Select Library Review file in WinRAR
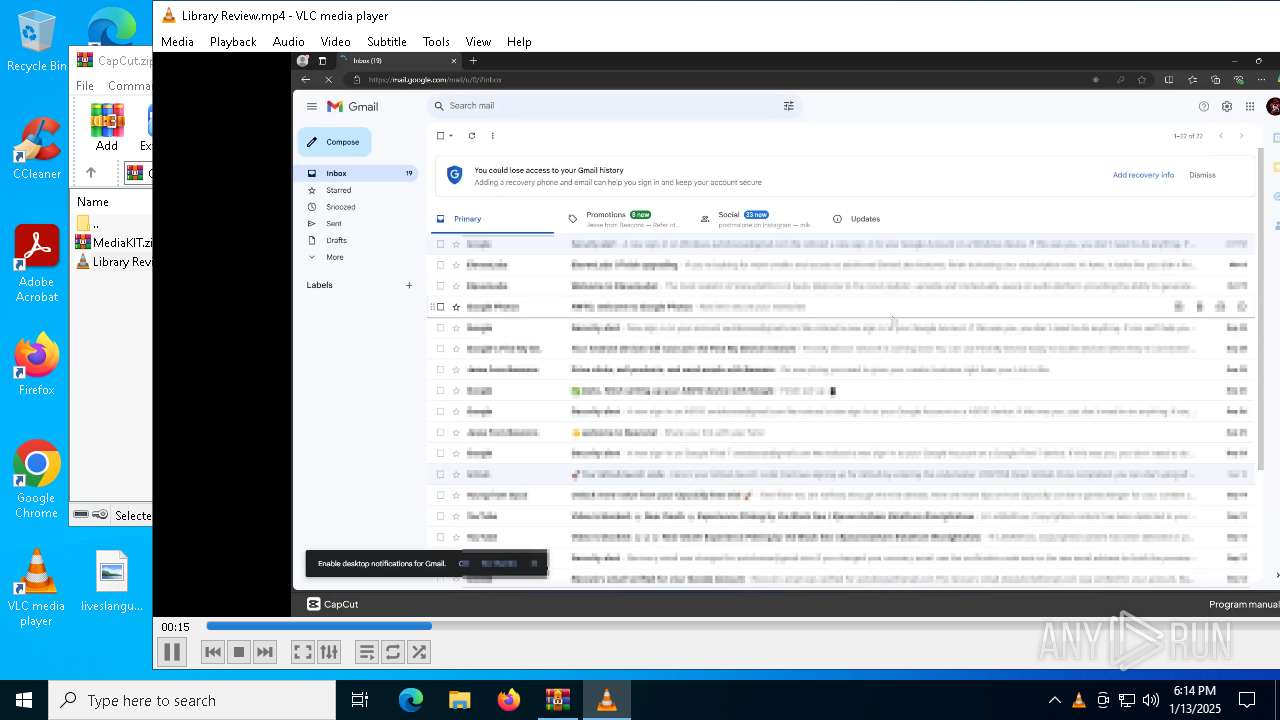Image resolution: width=1280 pixels, height=720 pixels. pos(113,262)
